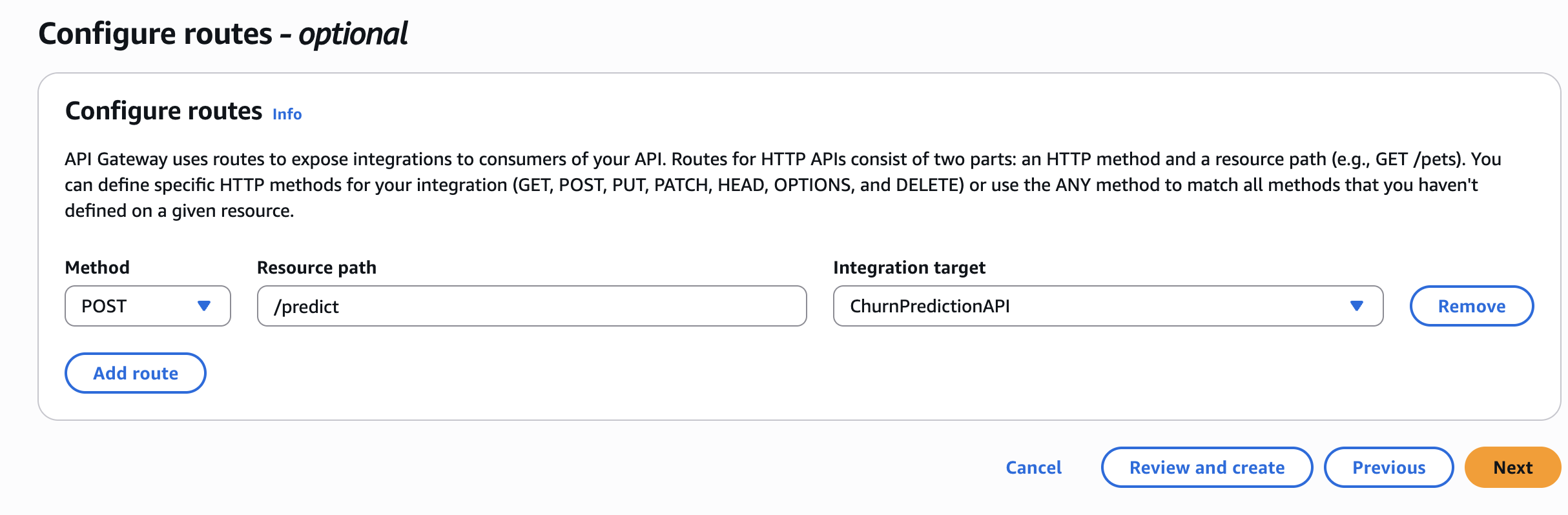The image size is (1568, 515).
Task: Click the Method dropdown arrow
Action: coord(205,306)
